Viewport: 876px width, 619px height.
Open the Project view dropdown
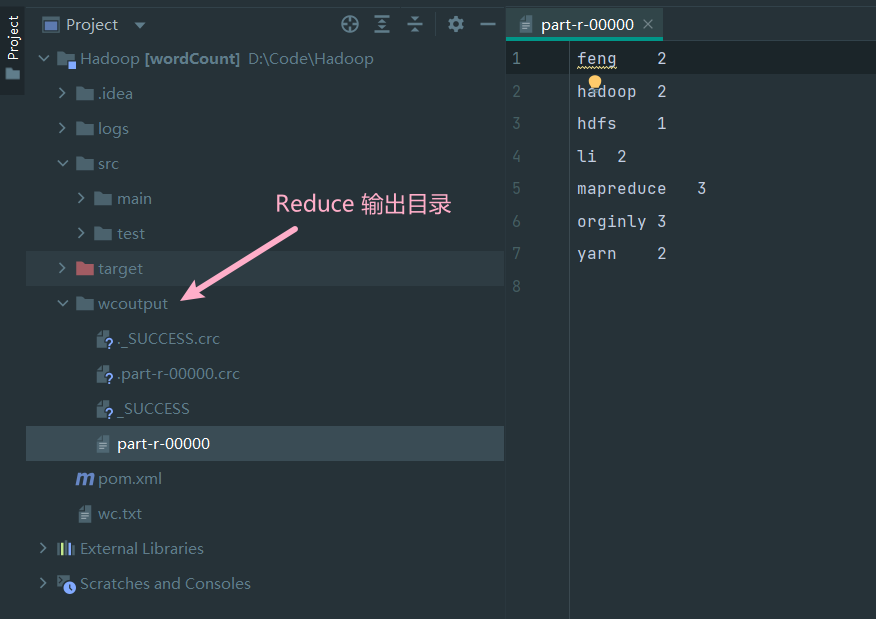(139, 25)
